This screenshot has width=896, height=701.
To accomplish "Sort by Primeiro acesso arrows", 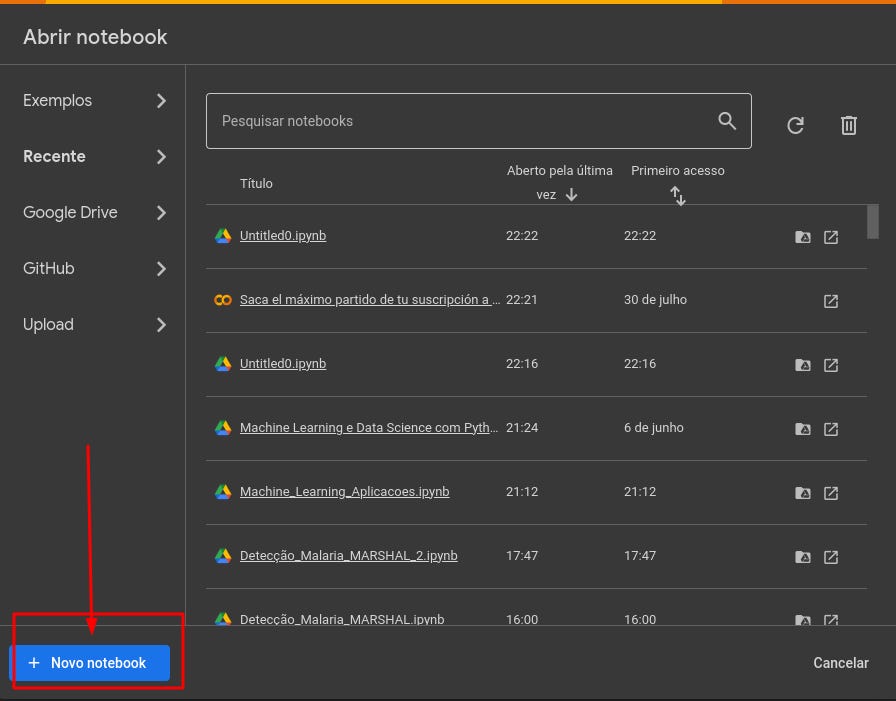I will 678,196.
